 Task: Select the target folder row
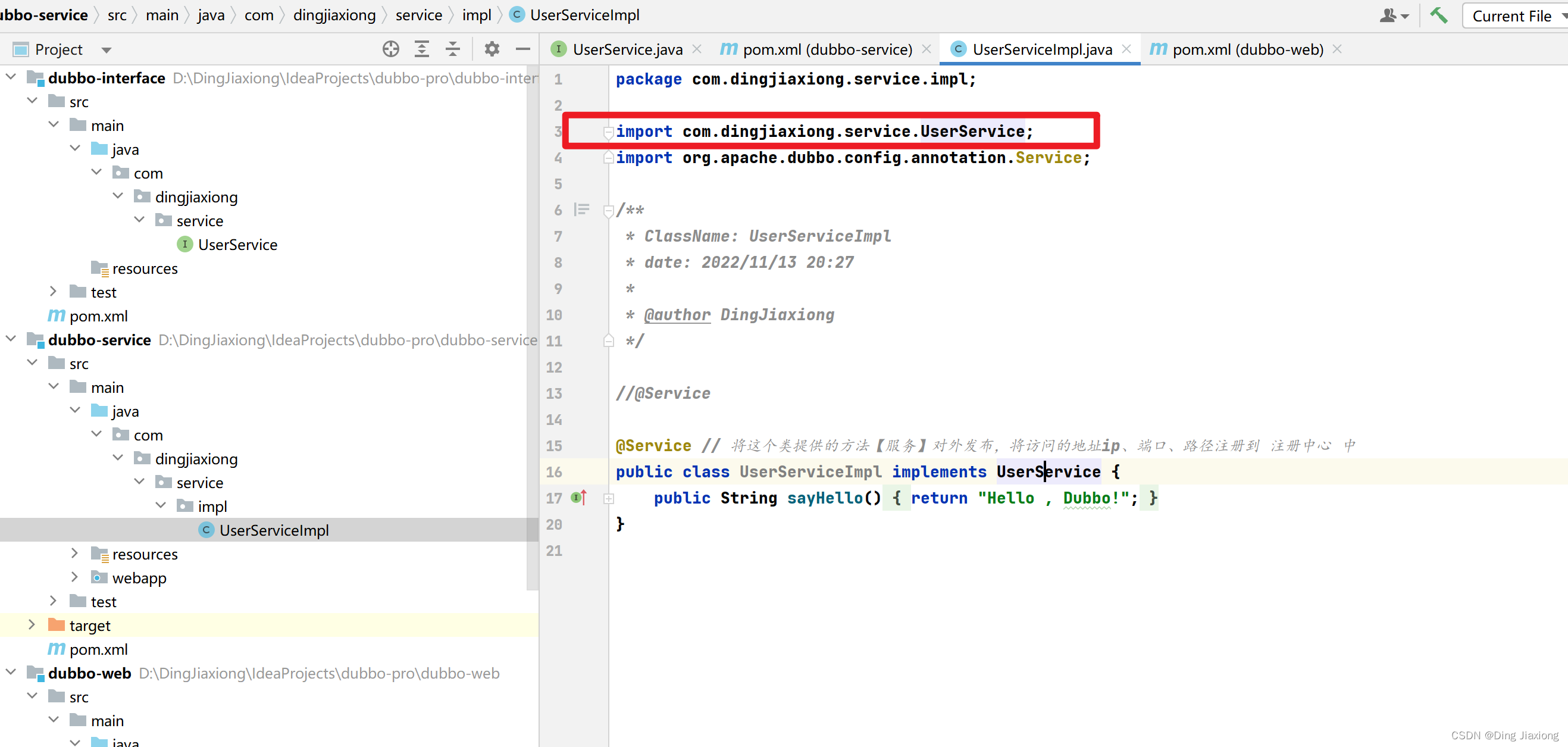point(269,625)
